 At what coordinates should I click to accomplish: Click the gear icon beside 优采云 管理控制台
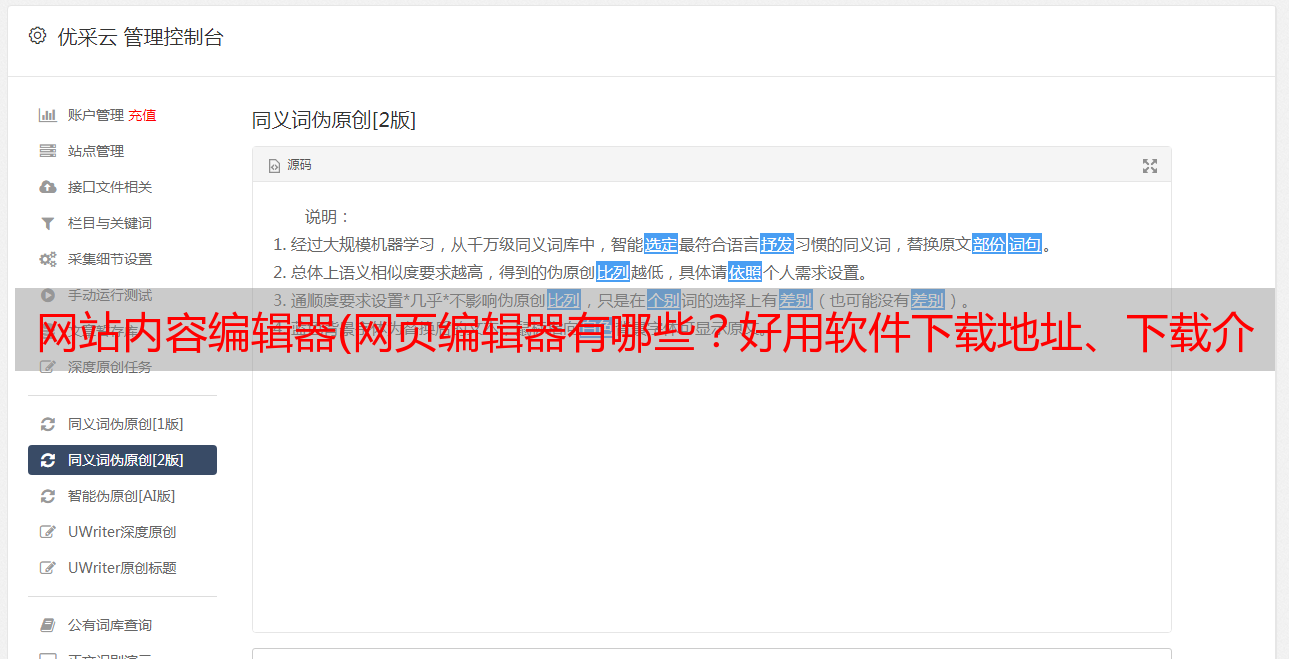point(37,36)
